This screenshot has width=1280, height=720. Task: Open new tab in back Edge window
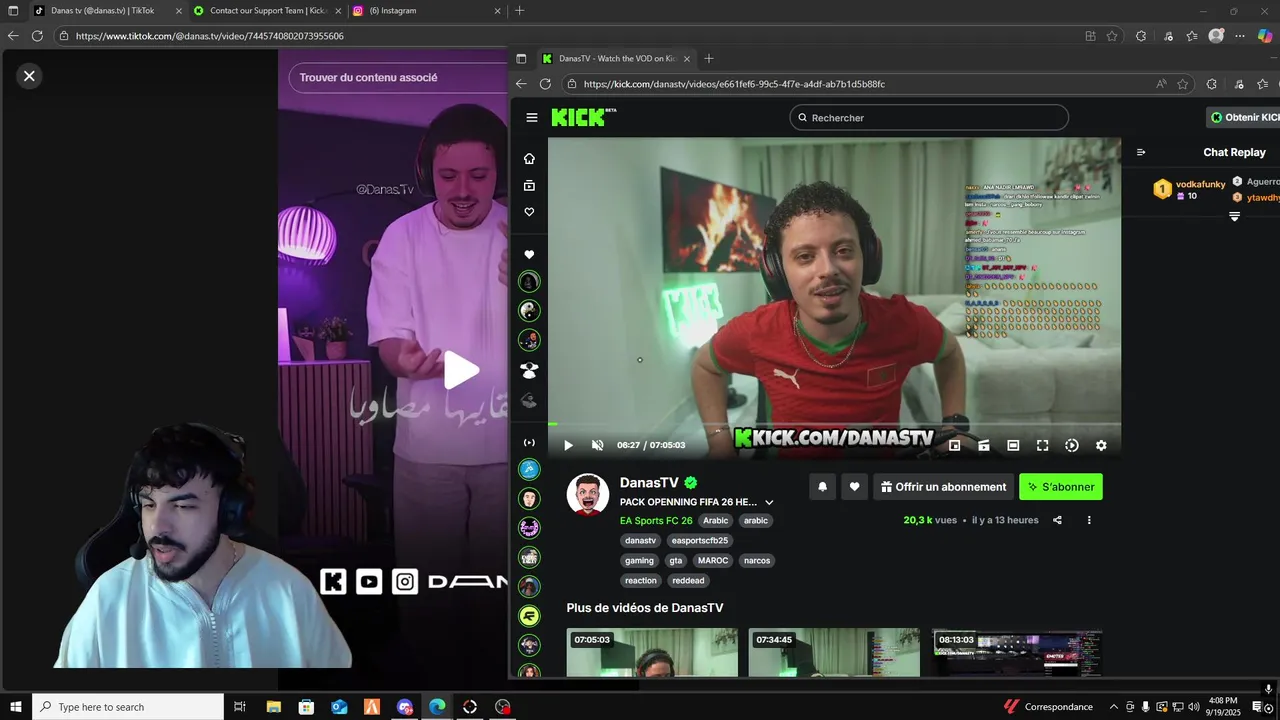tap(519, 11)
